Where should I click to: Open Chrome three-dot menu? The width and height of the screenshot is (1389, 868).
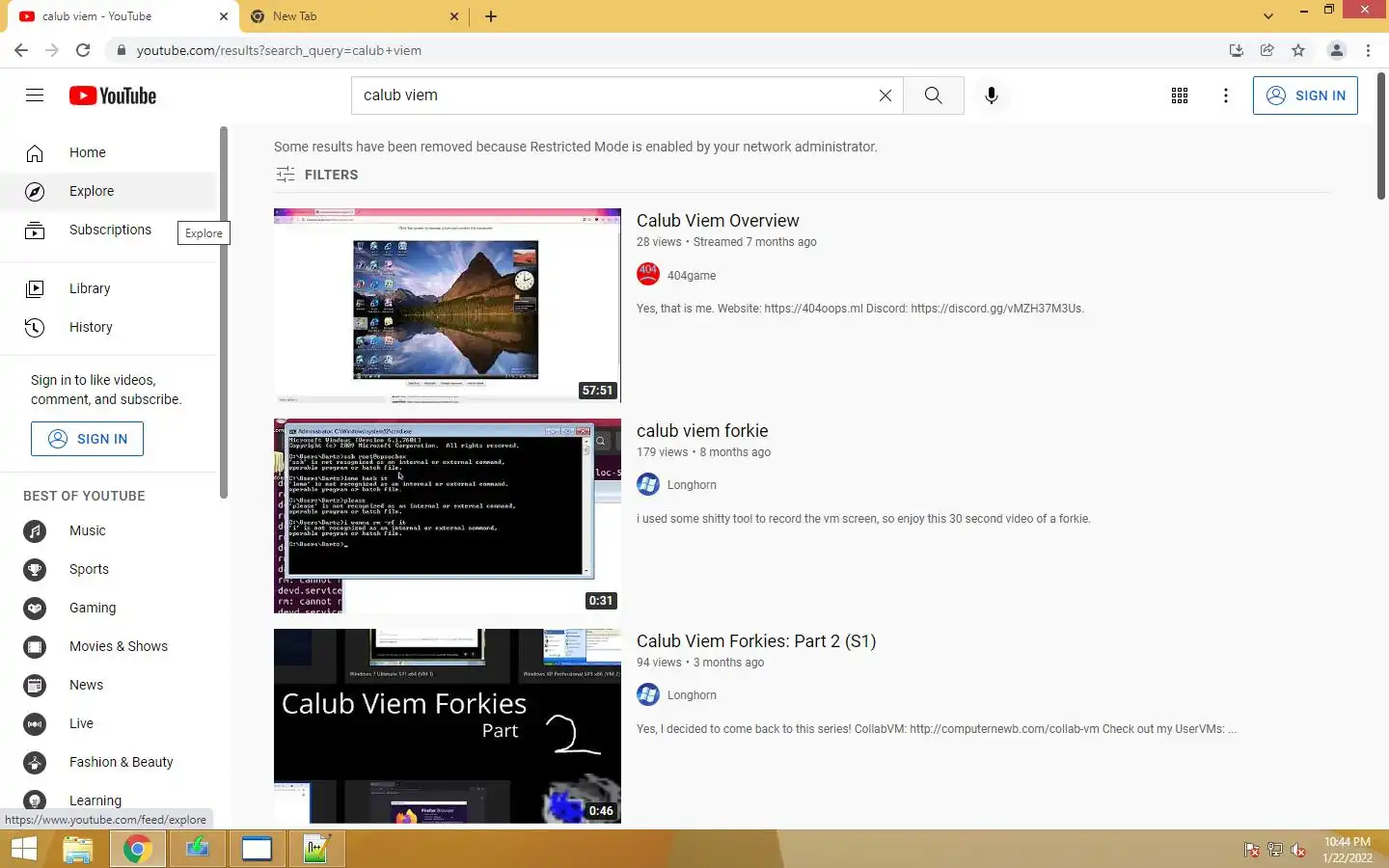(x=1368, y=50)
